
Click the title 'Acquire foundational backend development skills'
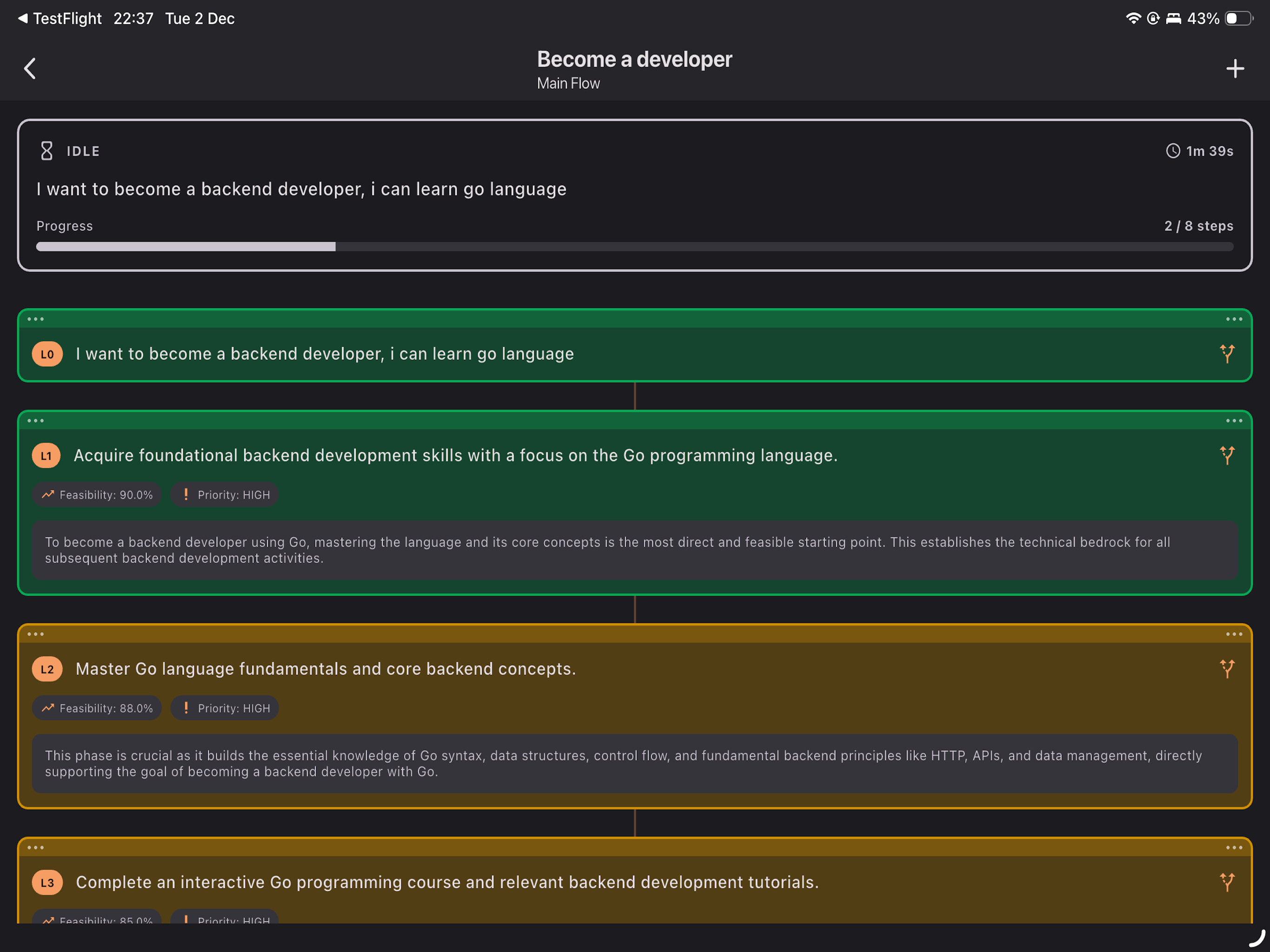(456, 456)
